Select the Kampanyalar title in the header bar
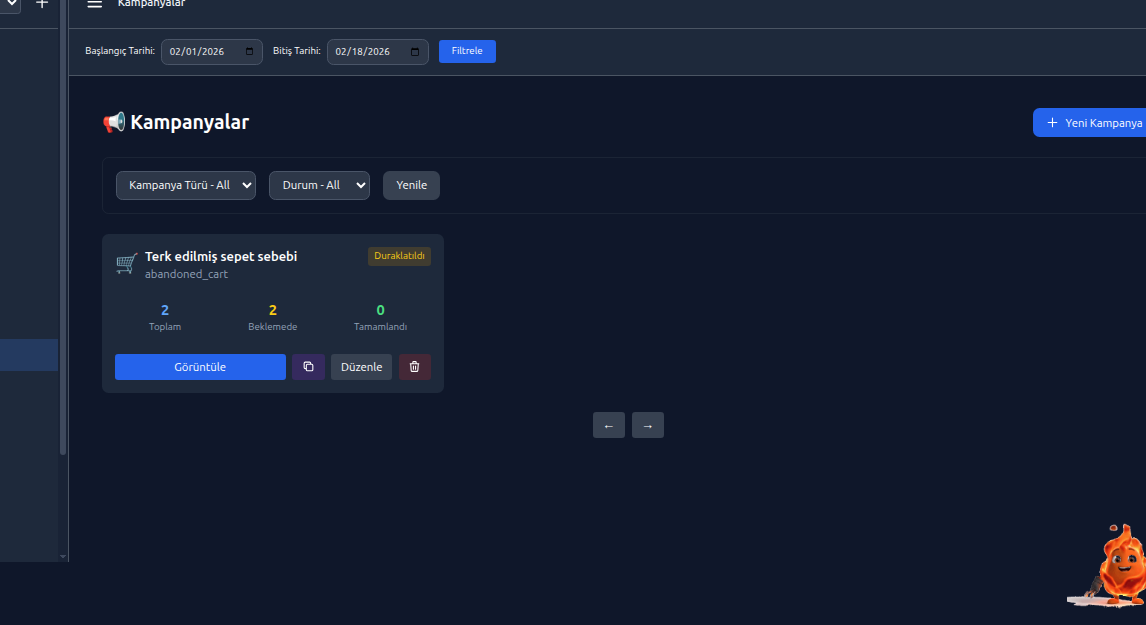 (151, 3)
